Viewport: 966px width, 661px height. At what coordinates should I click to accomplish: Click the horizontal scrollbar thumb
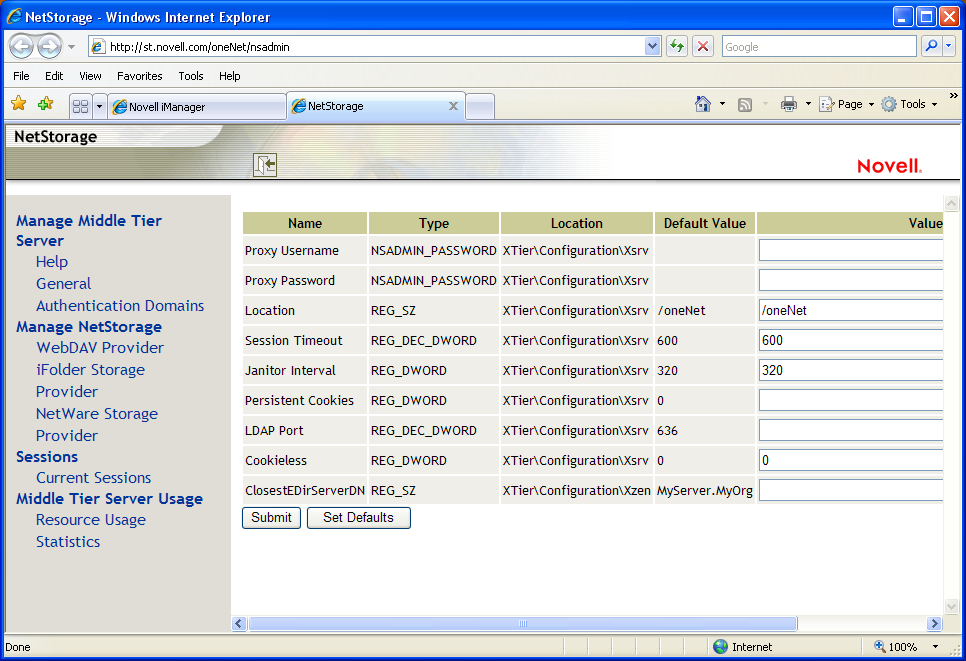[522, 624]
